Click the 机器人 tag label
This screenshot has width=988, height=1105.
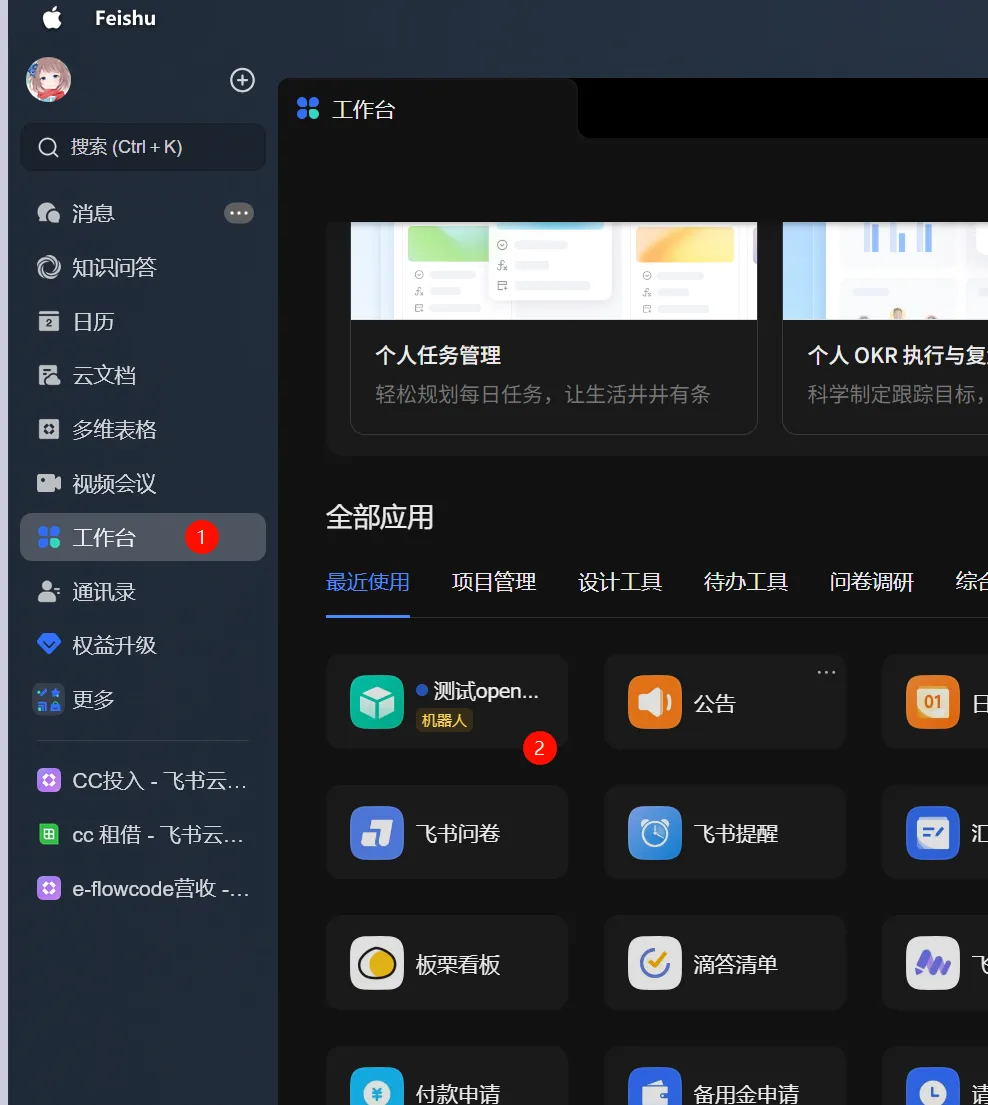(444, 720)
